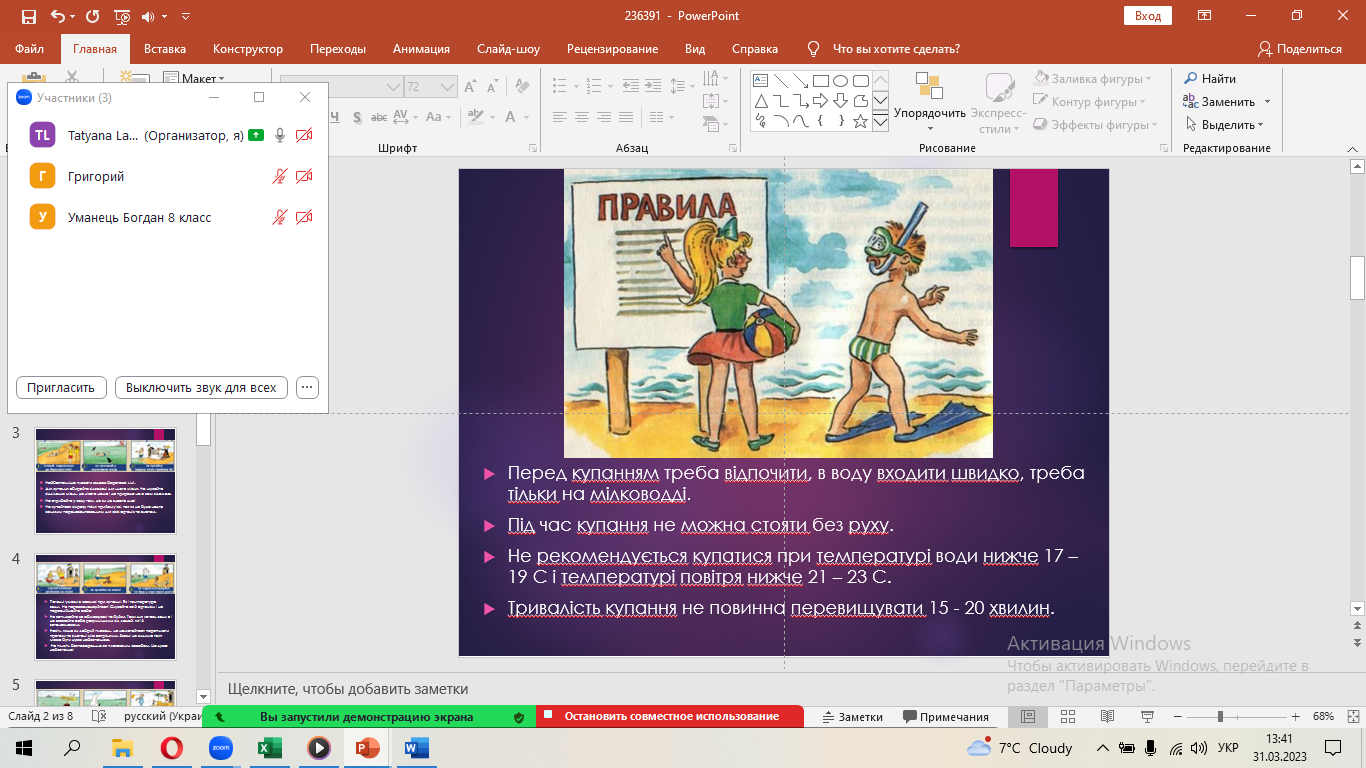Click the Пригласить button
The width and height of the screenshot is (1366, 768).
[x=61, y=387]
